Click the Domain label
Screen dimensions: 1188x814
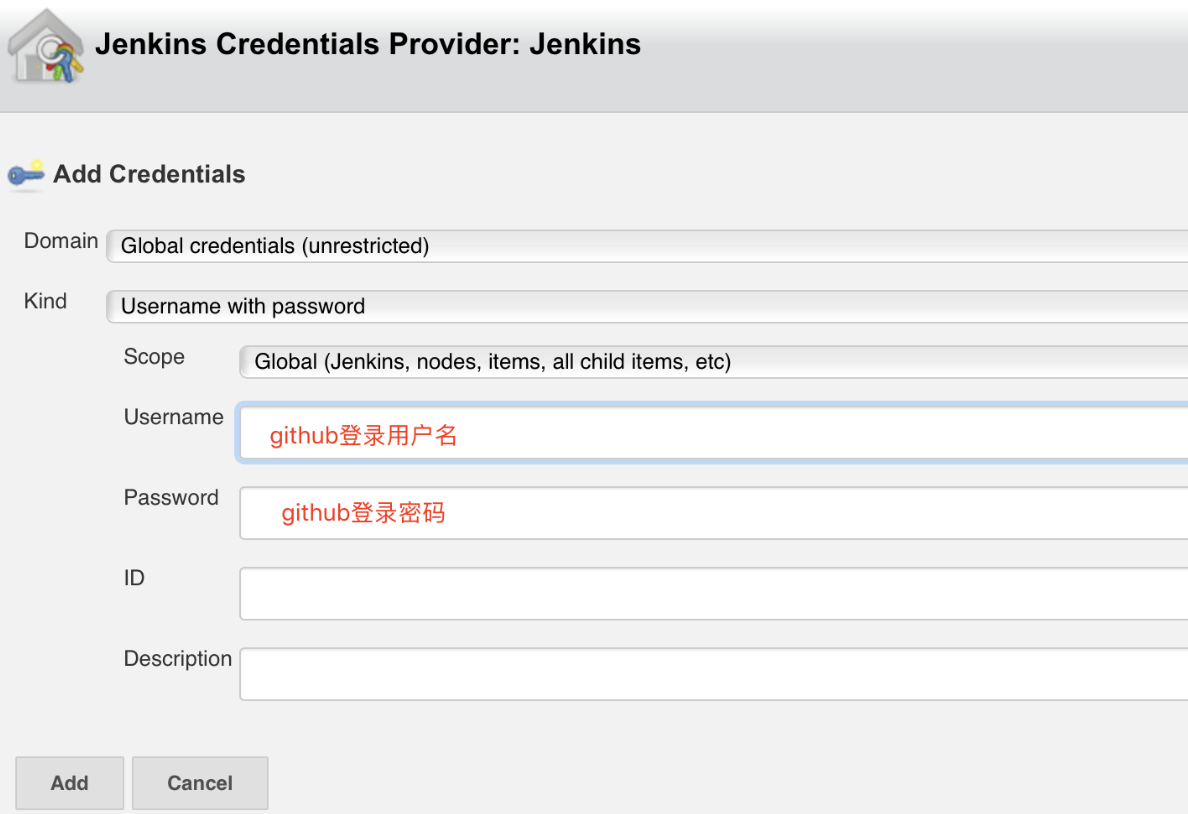[x=61, y=241]
